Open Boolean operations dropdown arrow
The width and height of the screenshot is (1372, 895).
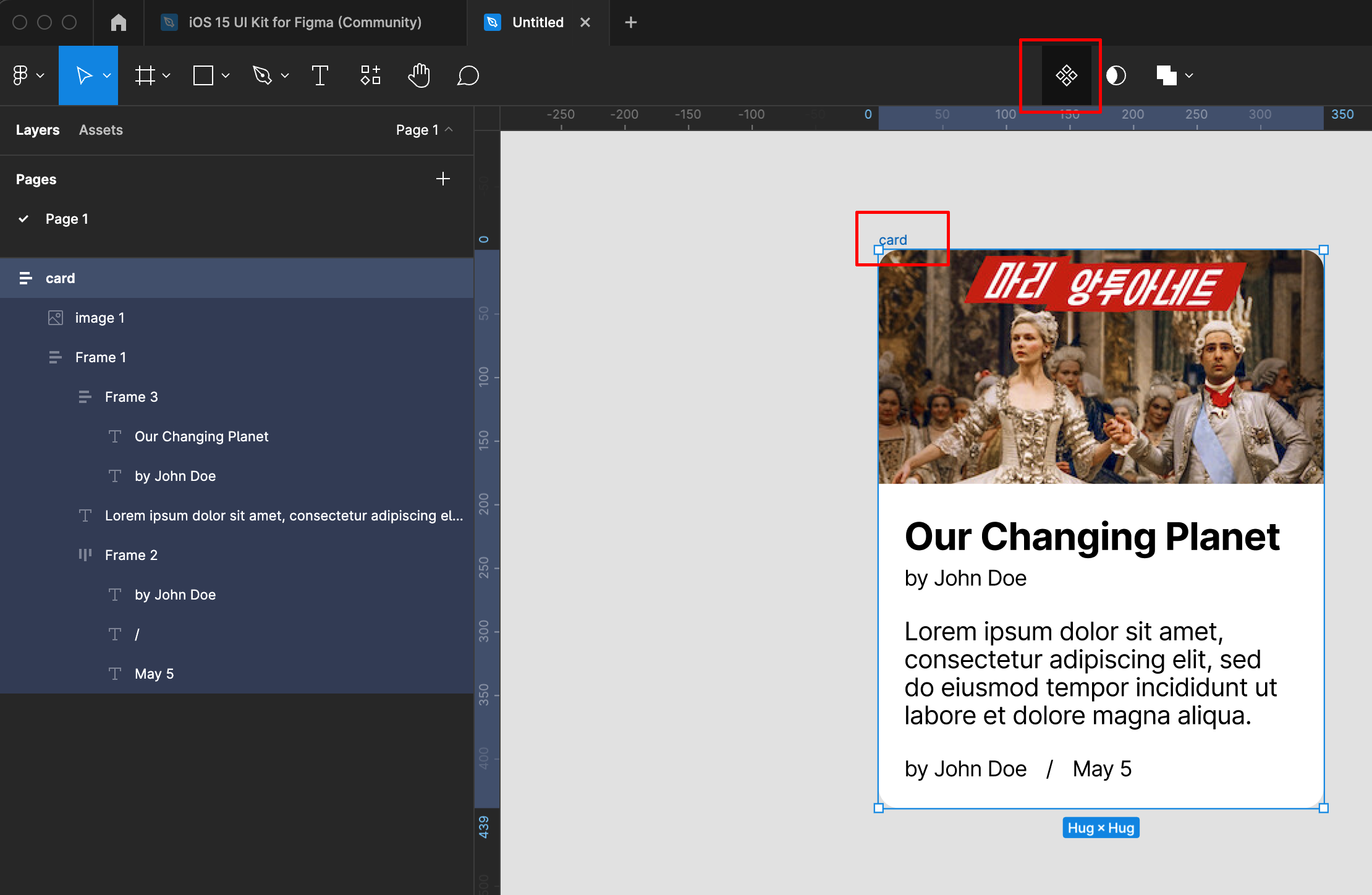(1189, 75)
